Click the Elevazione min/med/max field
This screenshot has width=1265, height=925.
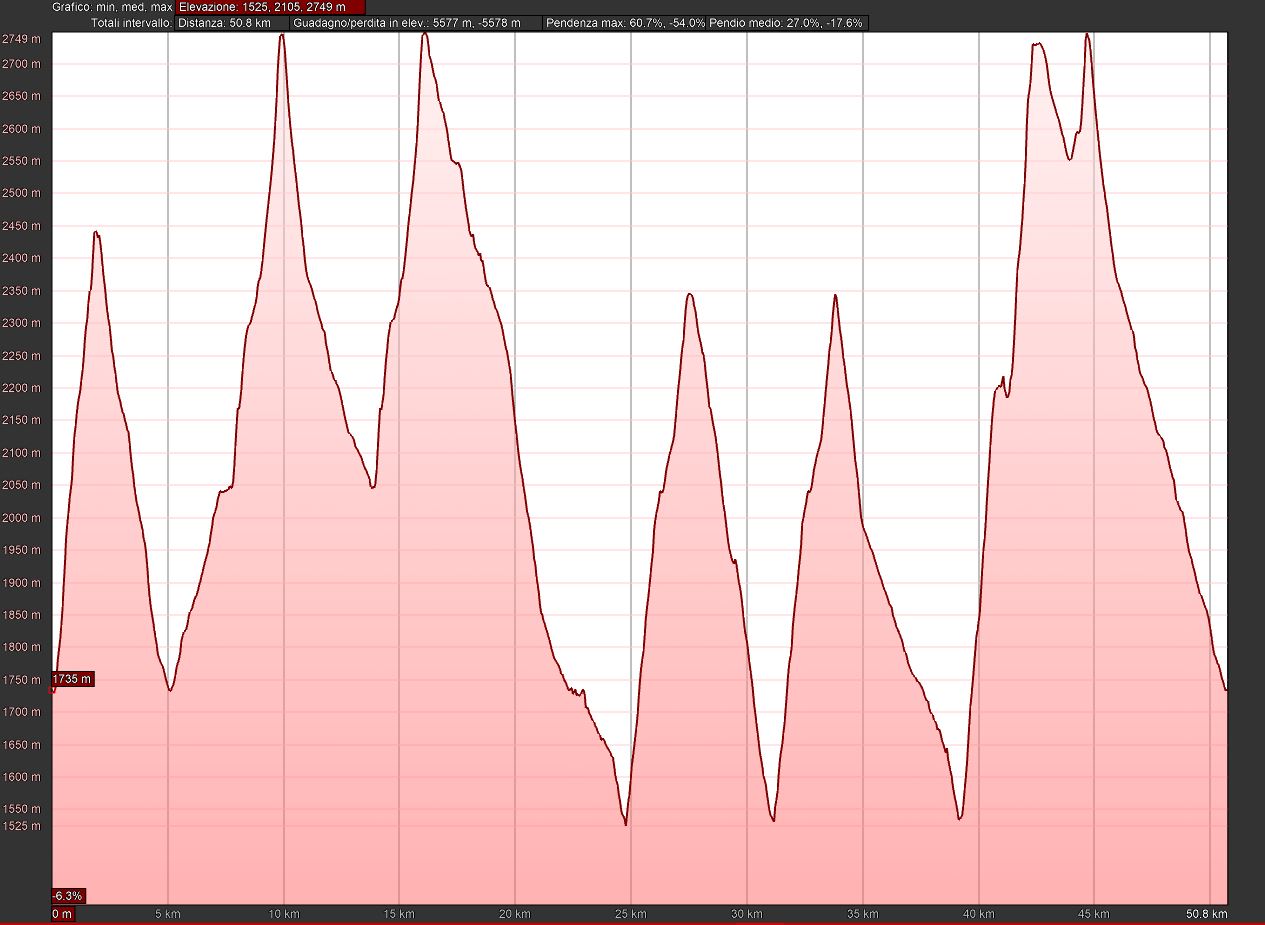click(269, 7)
